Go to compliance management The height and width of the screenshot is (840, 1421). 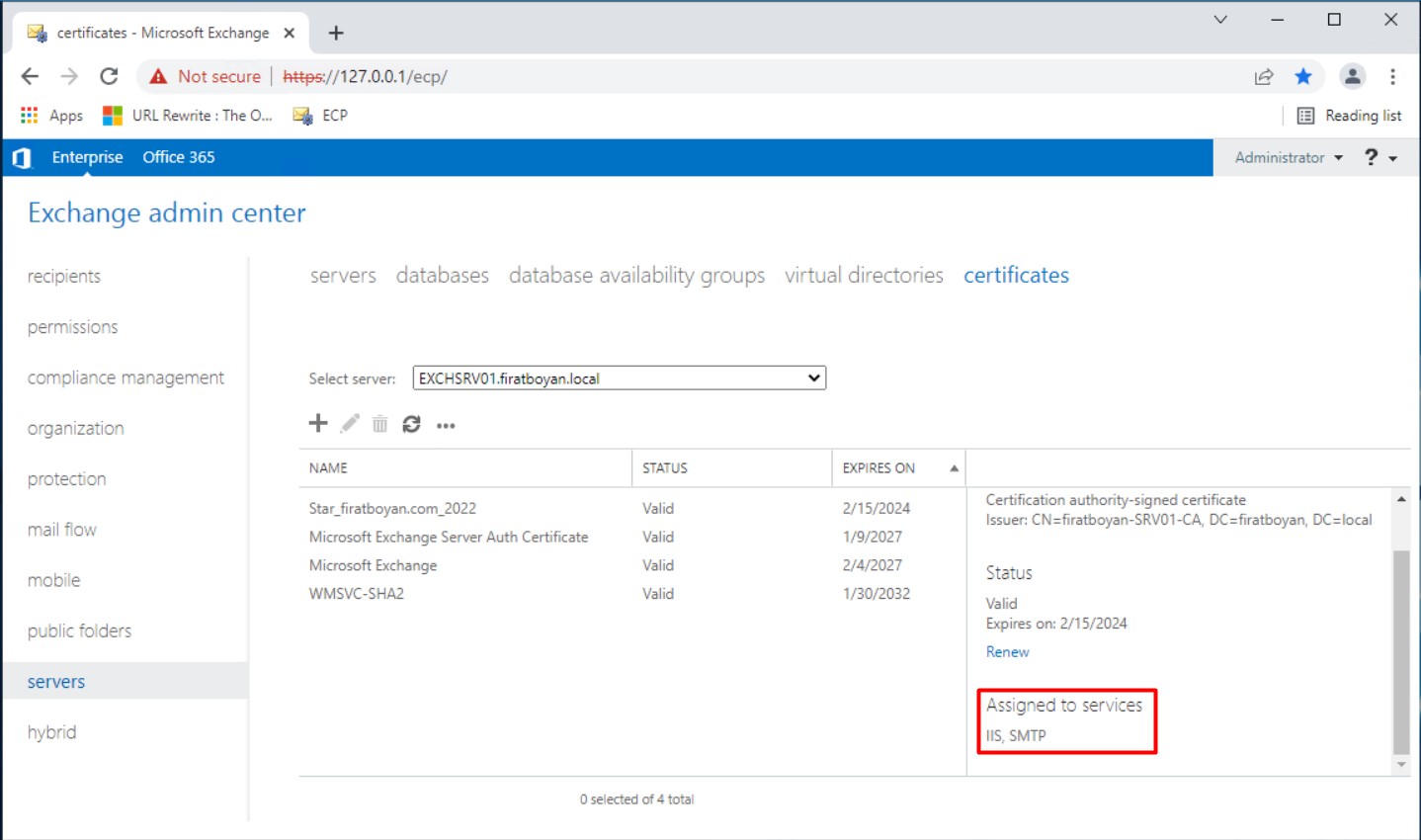click(x=125, y=378)
